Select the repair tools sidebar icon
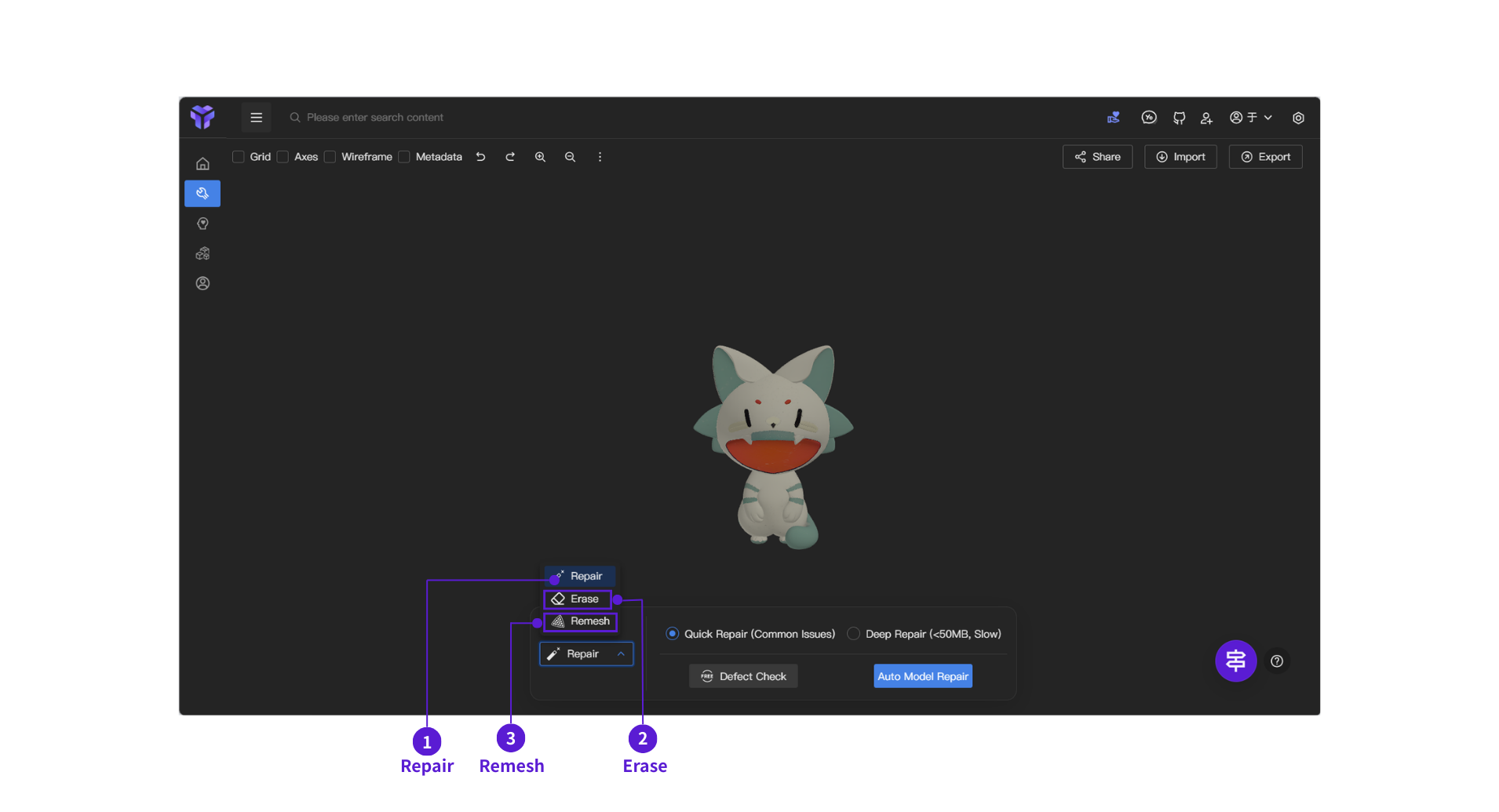 click(x=202, y=194)
